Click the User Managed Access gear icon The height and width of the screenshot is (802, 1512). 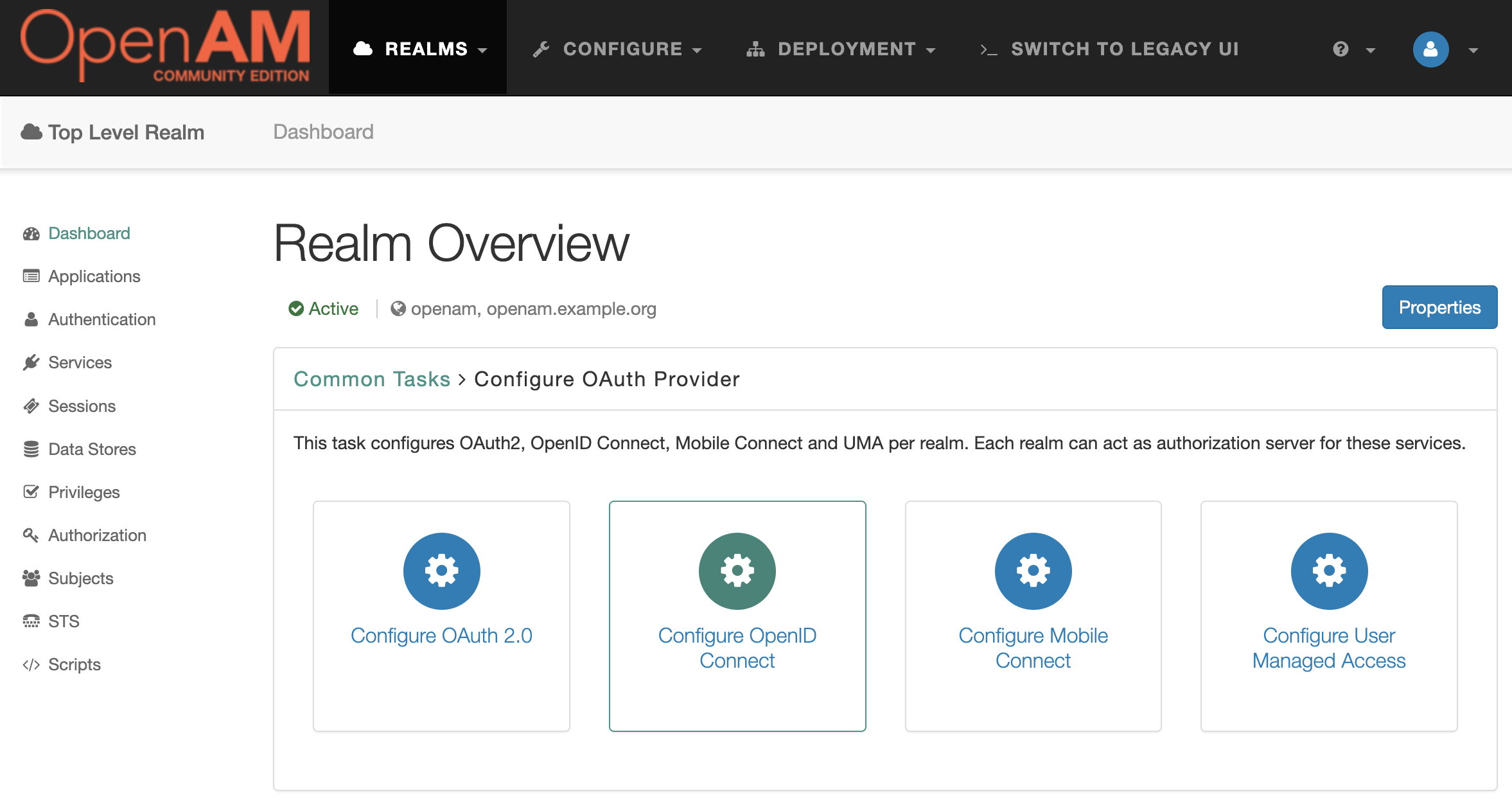[1329, 571]
